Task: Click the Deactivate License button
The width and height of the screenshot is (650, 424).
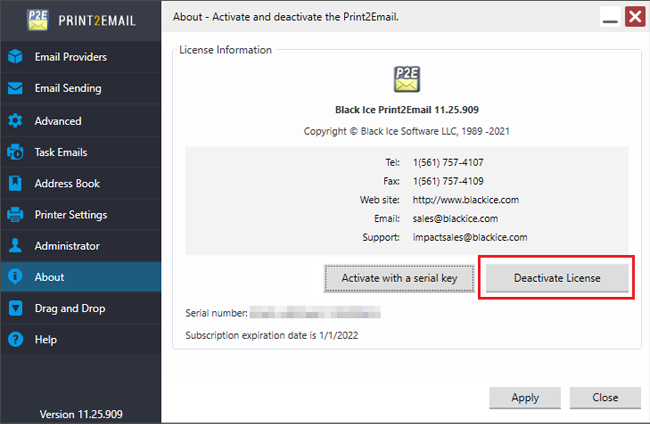Action: point(557,278)
